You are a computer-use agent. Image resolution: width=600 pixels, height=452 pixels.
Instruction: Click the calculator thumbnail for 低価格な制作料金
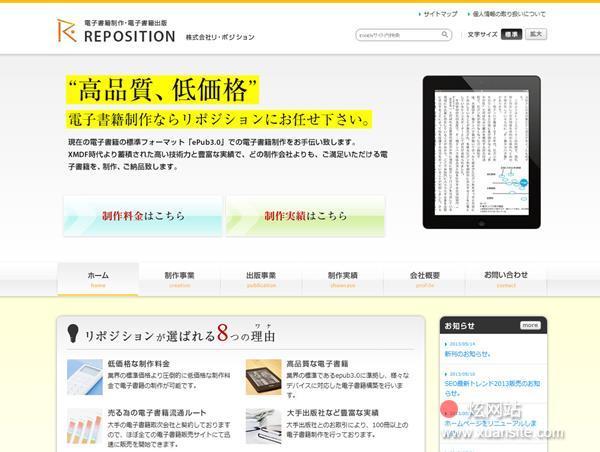[x=85, y=375]
